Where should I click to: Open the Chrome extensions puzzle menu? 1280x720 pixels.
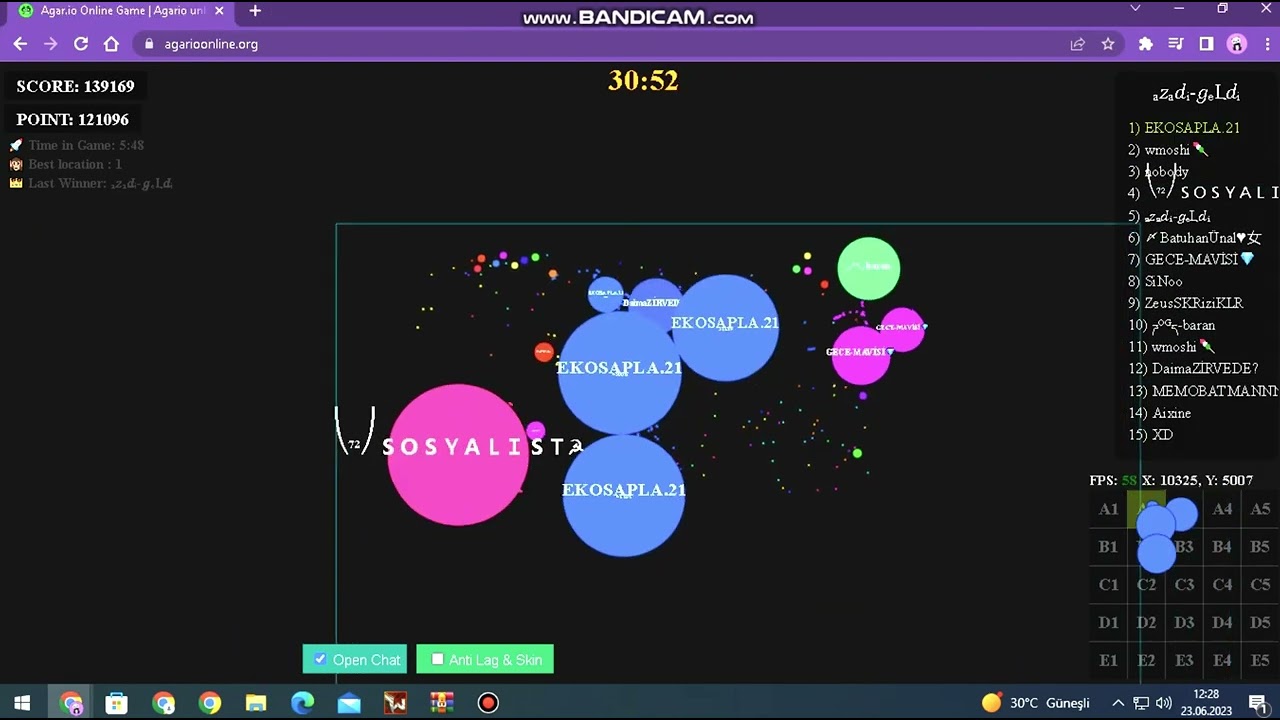tap(1146, 44)
